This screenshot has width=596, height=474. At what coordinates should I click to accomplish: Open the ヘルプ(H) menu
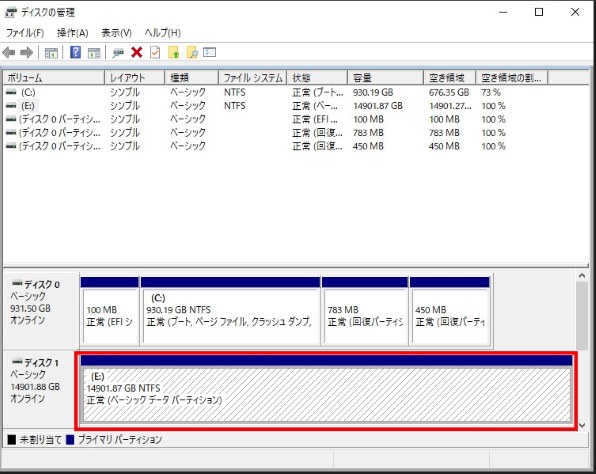163,33
